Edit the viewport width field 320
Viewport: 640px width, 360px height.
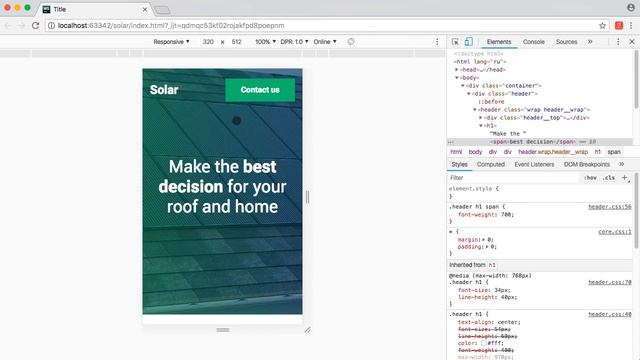coord(208,42)
